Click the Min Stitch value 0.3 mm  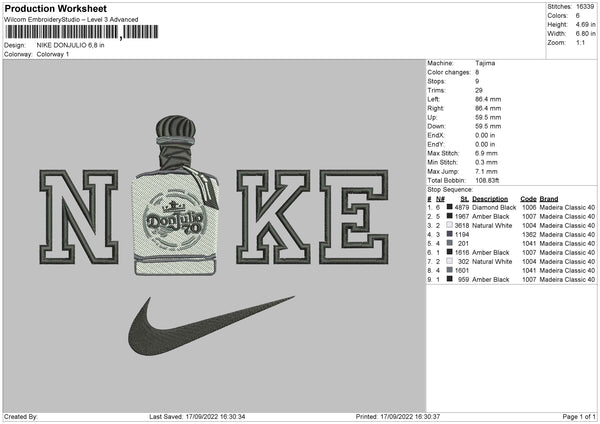(486, 162)
